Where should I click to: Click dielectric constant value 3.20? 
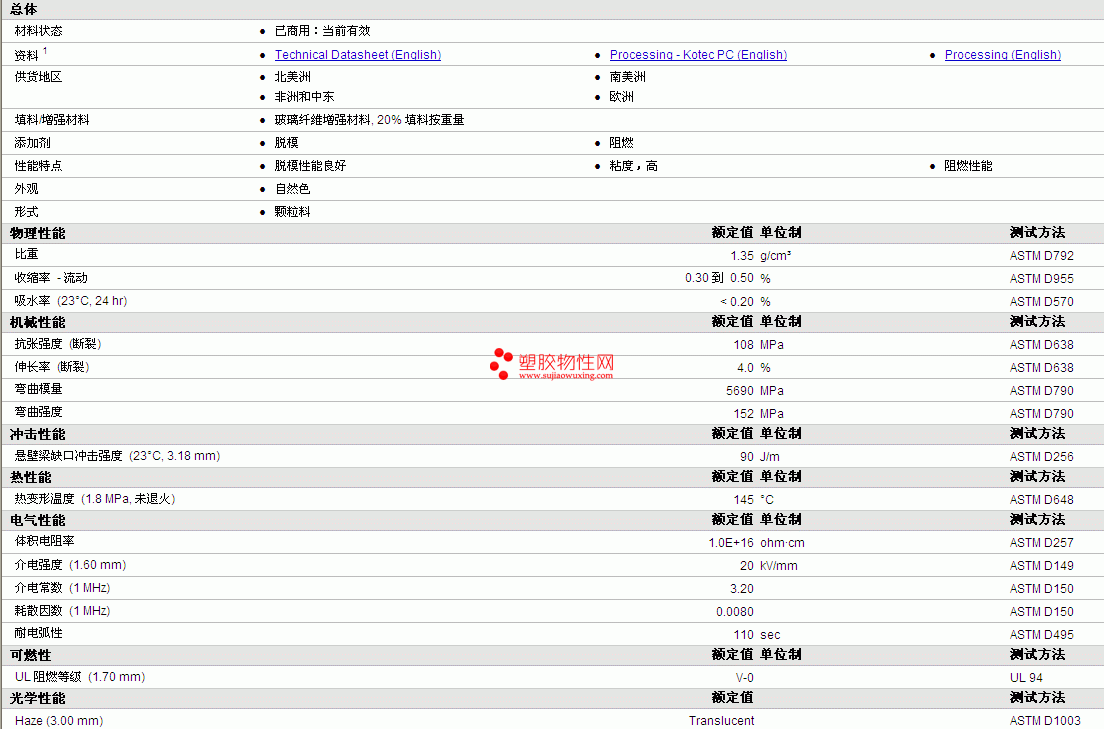coord(742,588)
